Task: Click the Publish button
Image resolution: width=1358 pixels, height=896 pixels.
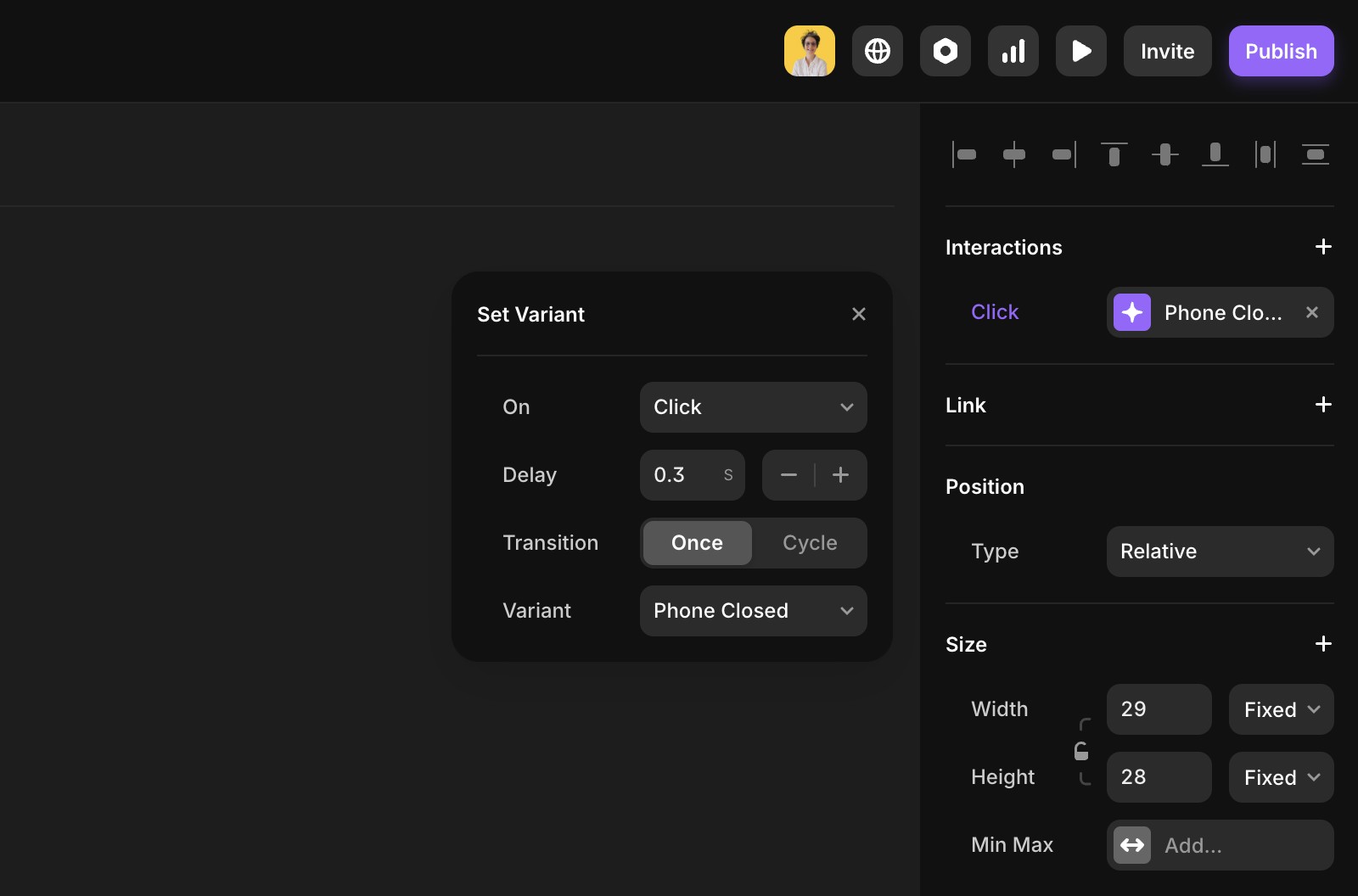Action: (1281, 51)
